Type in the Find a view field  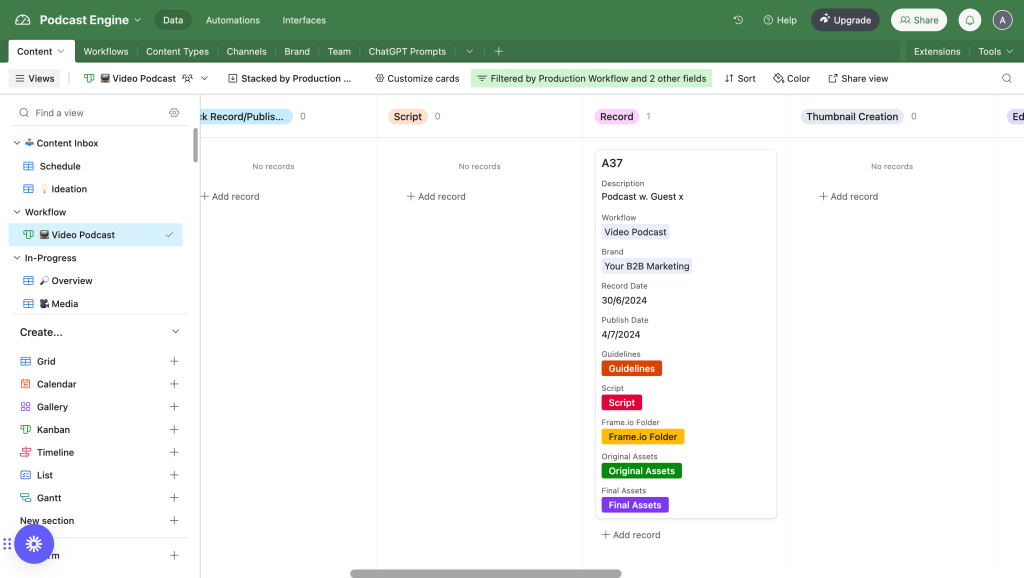(95, 113)
